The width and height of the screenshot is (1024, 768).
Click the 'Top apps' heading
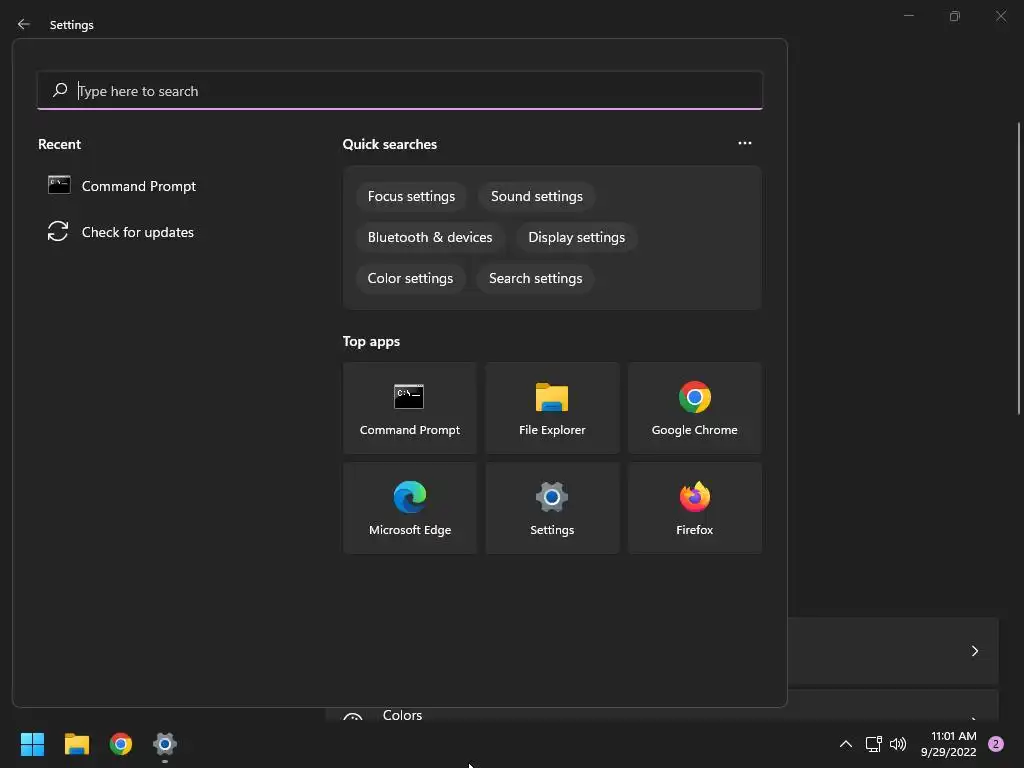point(372,342)
